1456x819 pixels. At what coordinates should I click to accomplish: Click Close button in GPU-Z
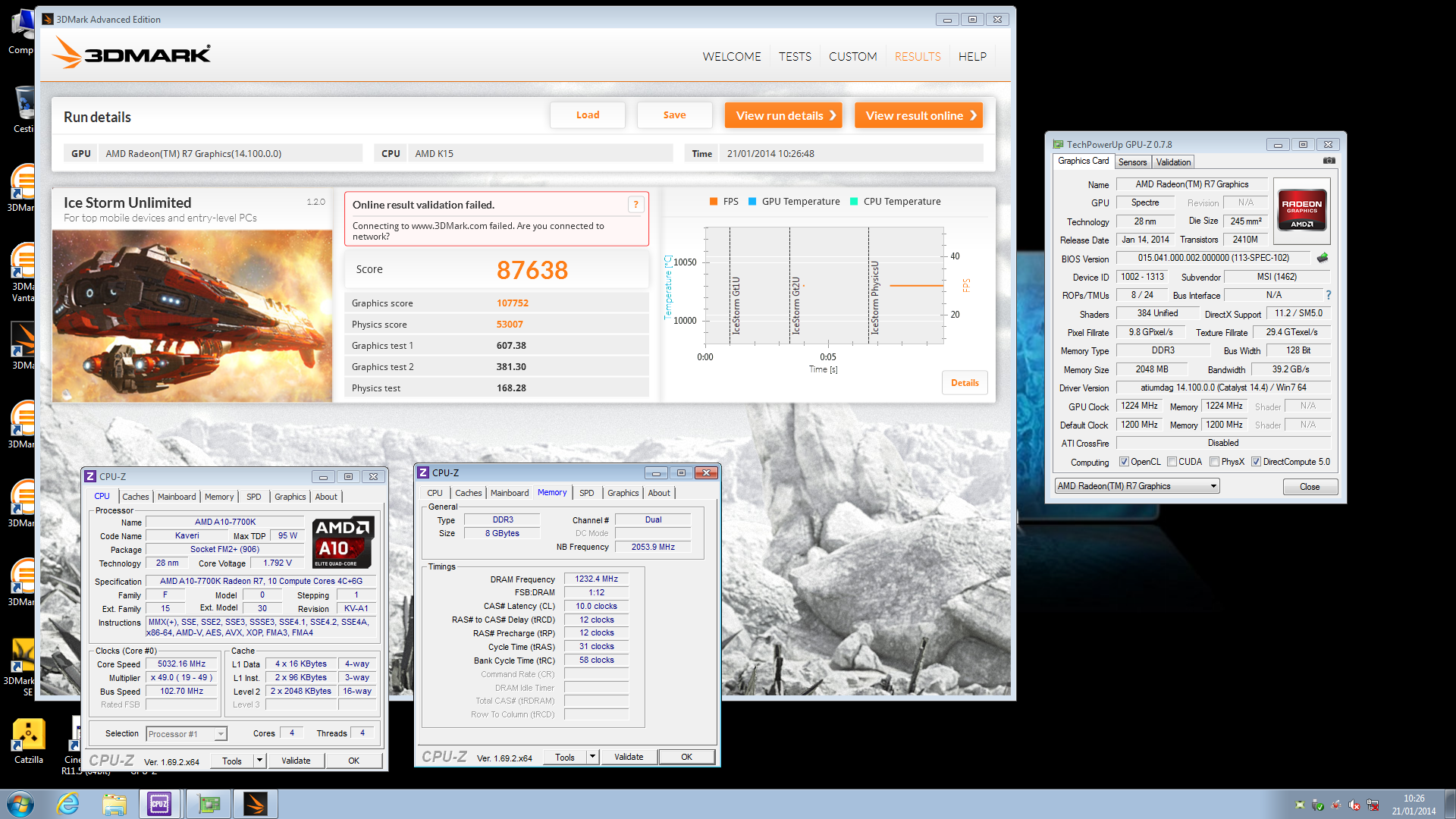click(1310, 487)
